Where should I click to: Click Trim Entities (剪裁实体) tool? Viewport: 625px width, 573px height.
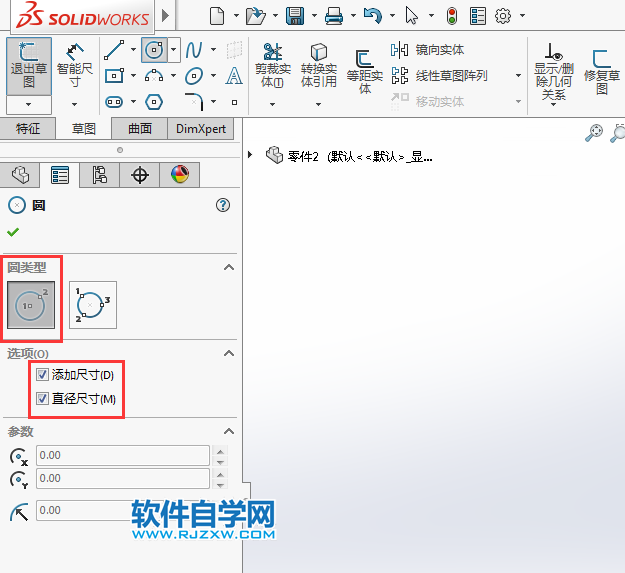click(x=273, y=66)
